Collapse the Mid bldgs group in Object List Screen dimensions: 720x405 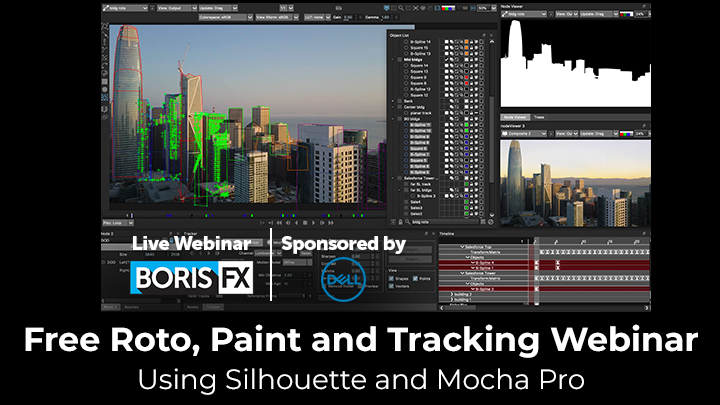(x=393, y=60)
